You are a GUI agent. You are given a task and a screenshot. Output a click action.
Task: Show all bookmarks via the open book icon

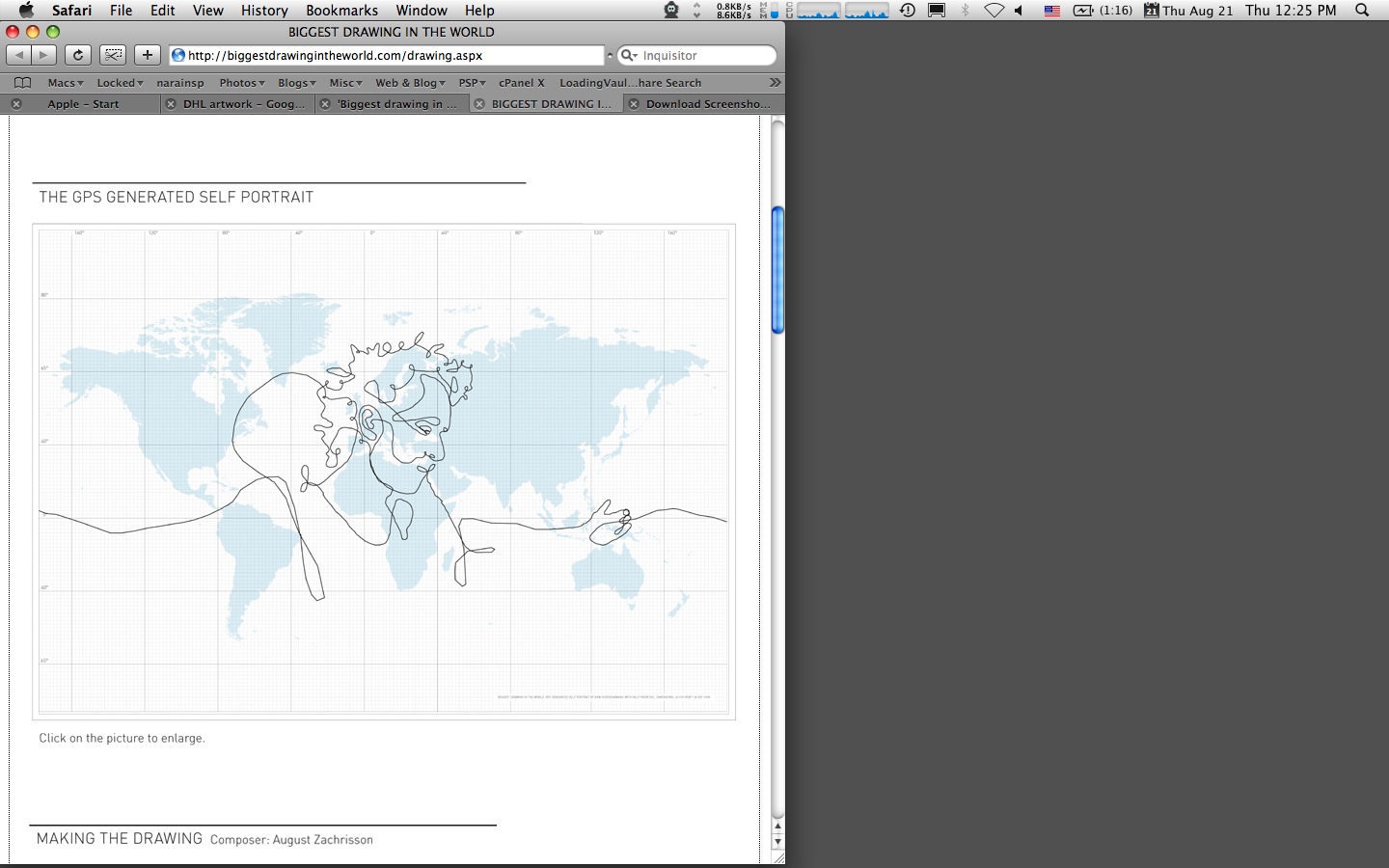point(23,83)
